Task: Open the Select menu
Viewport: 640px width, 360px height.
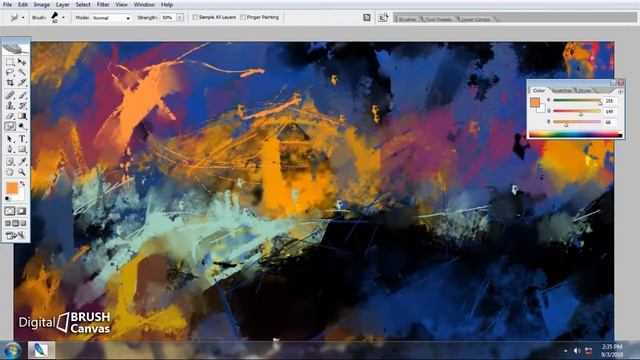Action: (x=83, y=4)
